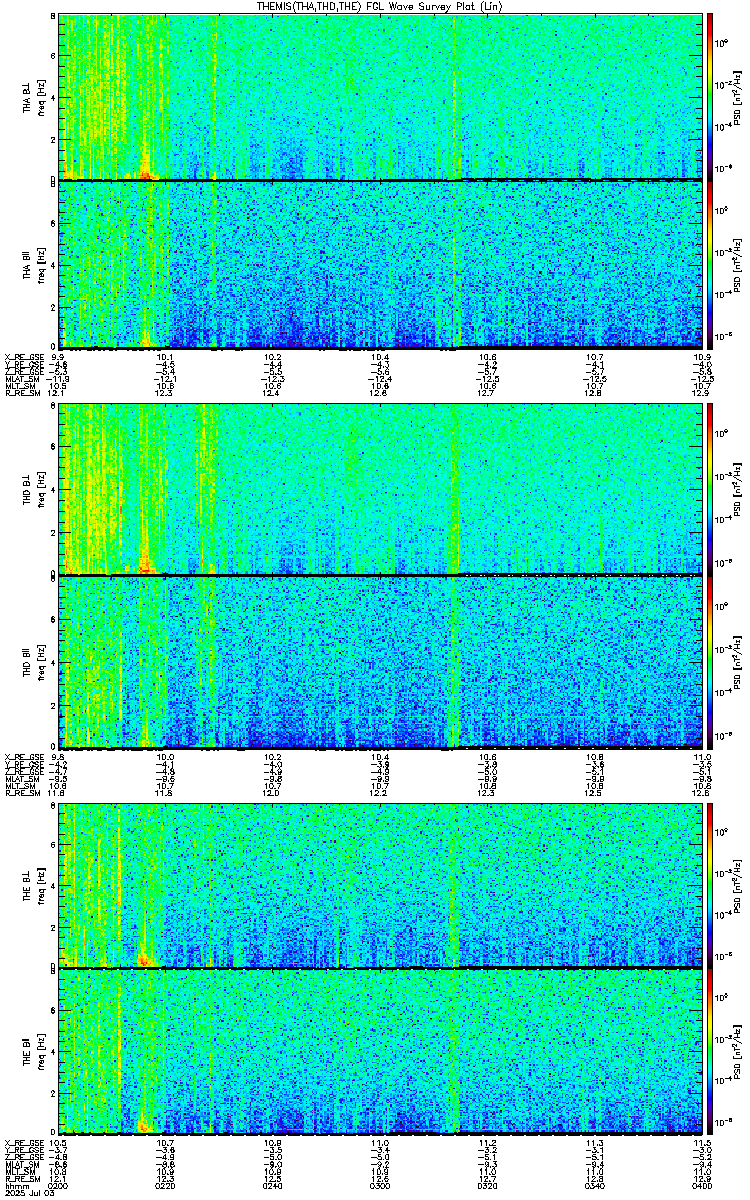Click the 0300 time label on bottom axis

click(x=381, y=1185)
